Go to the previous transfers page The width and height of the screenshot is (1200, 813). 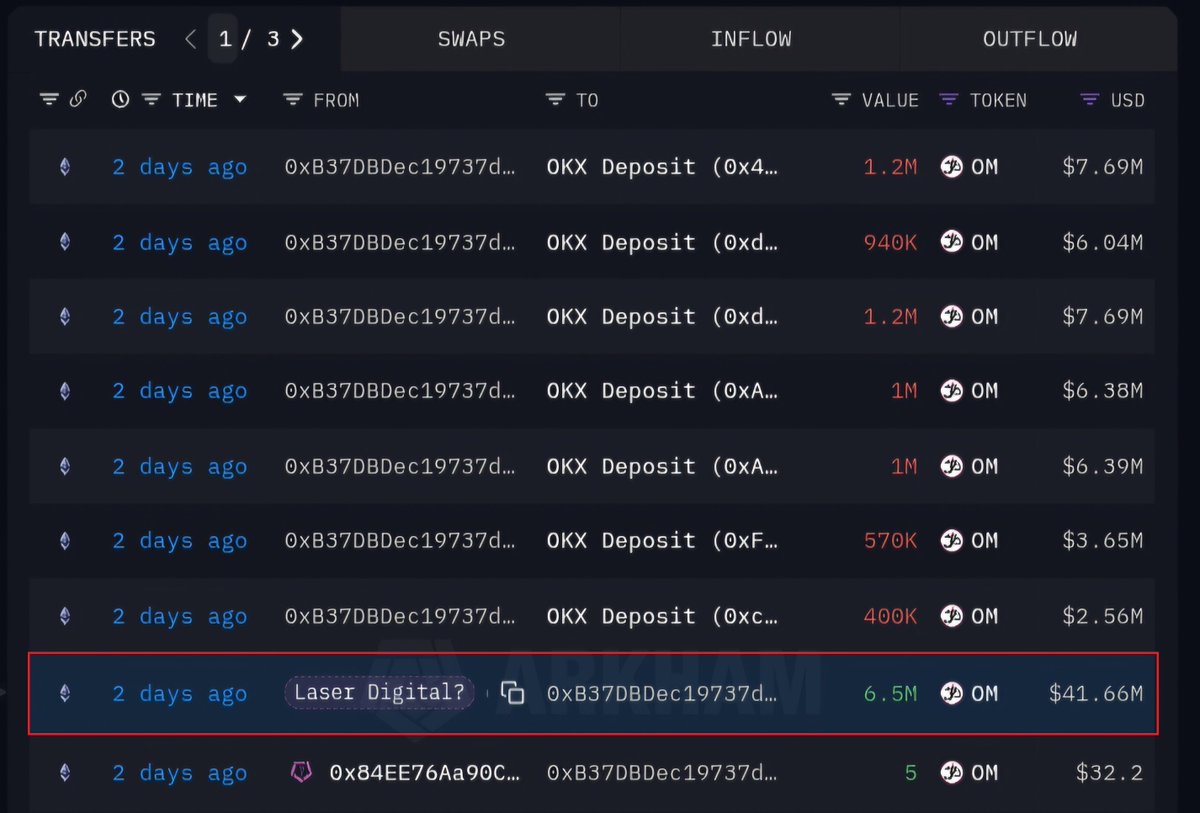coord(191,39)
